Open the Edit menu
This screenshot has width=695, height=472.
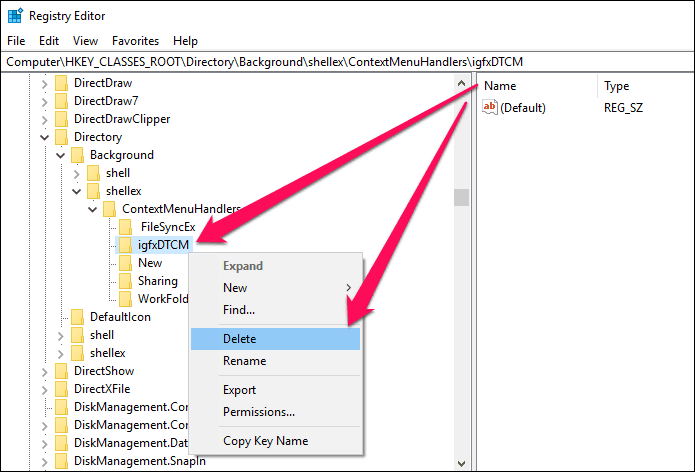point(49,41)
